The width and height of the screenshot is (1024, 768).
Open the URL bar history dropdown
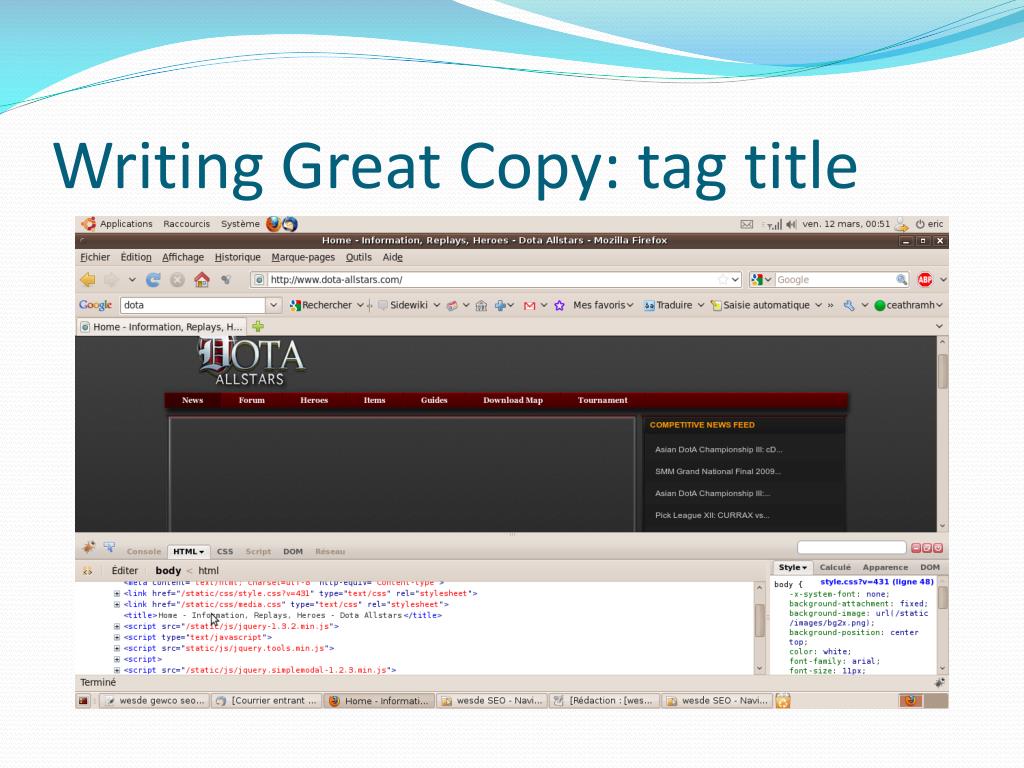(x=735, y=280)
